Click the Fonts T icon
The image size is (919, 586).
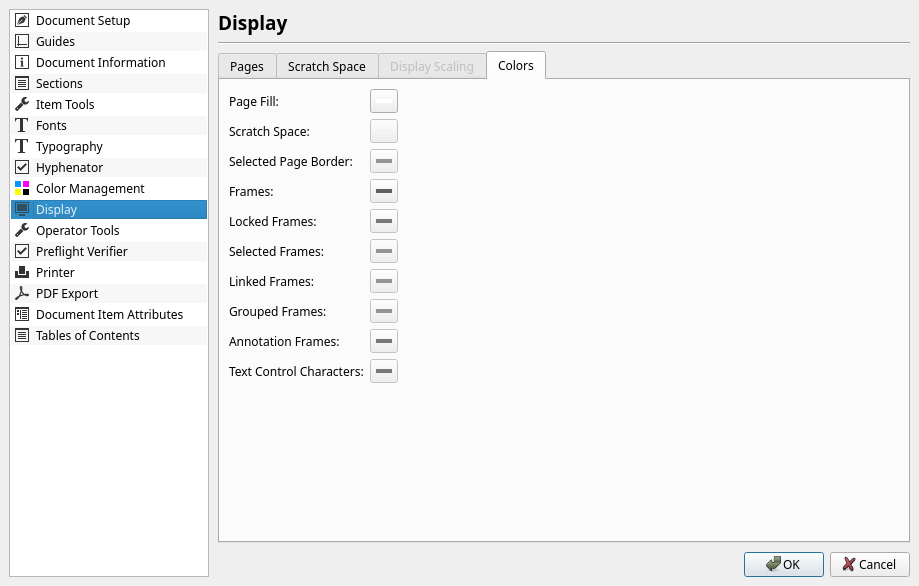[x=22, y=125]
